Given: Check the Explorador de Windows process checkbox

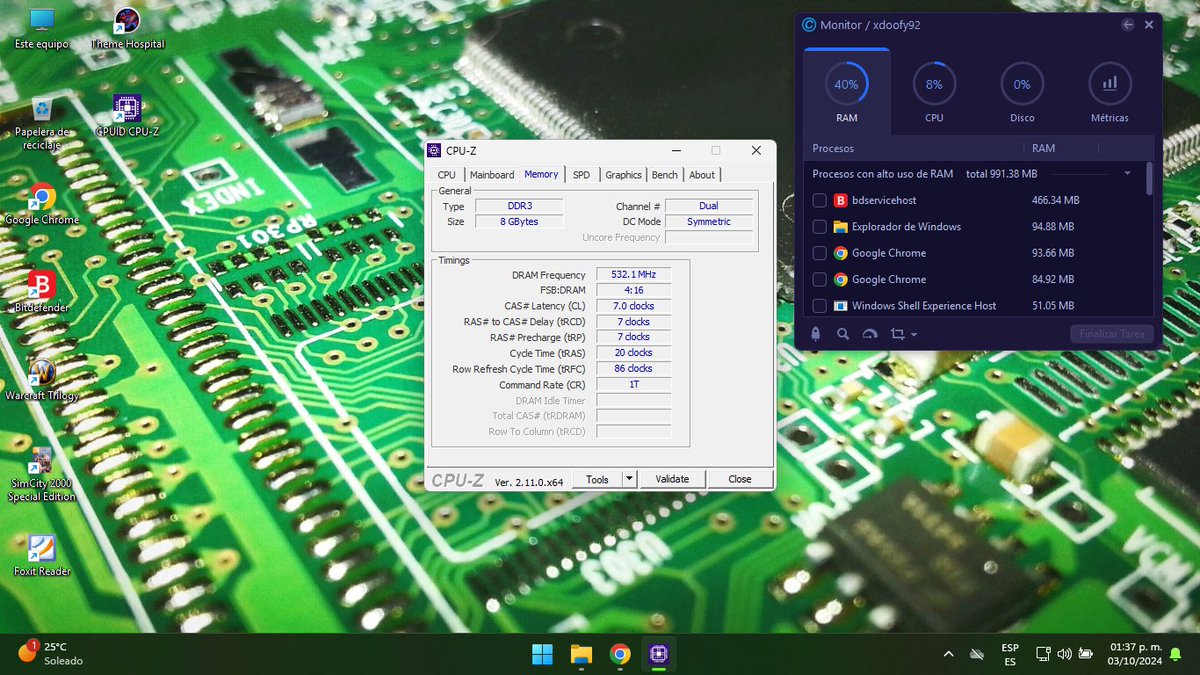Looking at the screenshot, I should point(820,227).
